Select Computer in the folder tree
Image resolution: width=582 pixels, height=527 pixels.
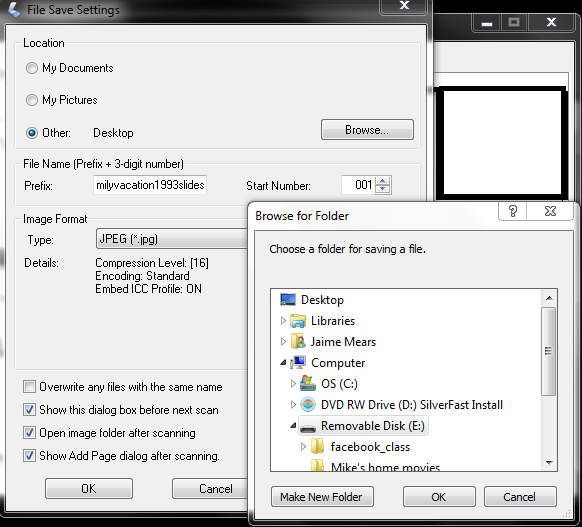coord(338,363)
